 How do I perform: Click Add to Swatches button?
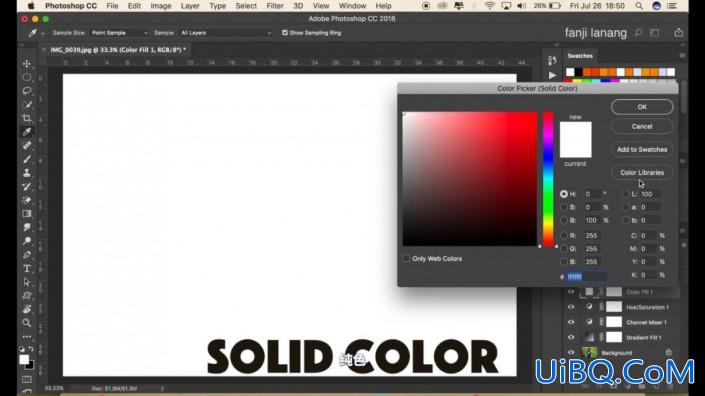[x=642, y=149]
